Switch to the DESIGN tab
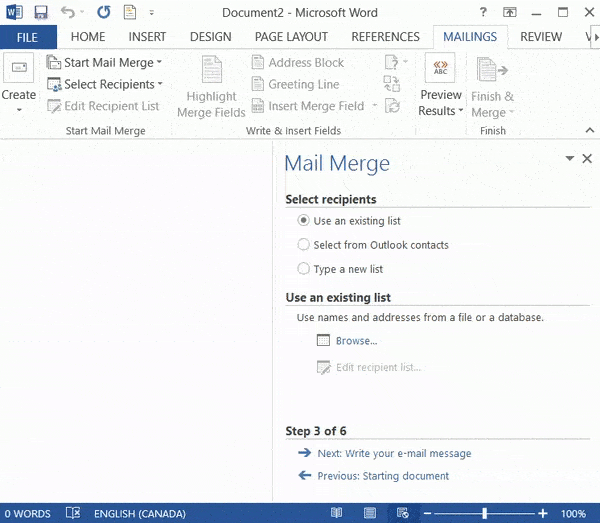600x523 pixels. tap(211, 37)
